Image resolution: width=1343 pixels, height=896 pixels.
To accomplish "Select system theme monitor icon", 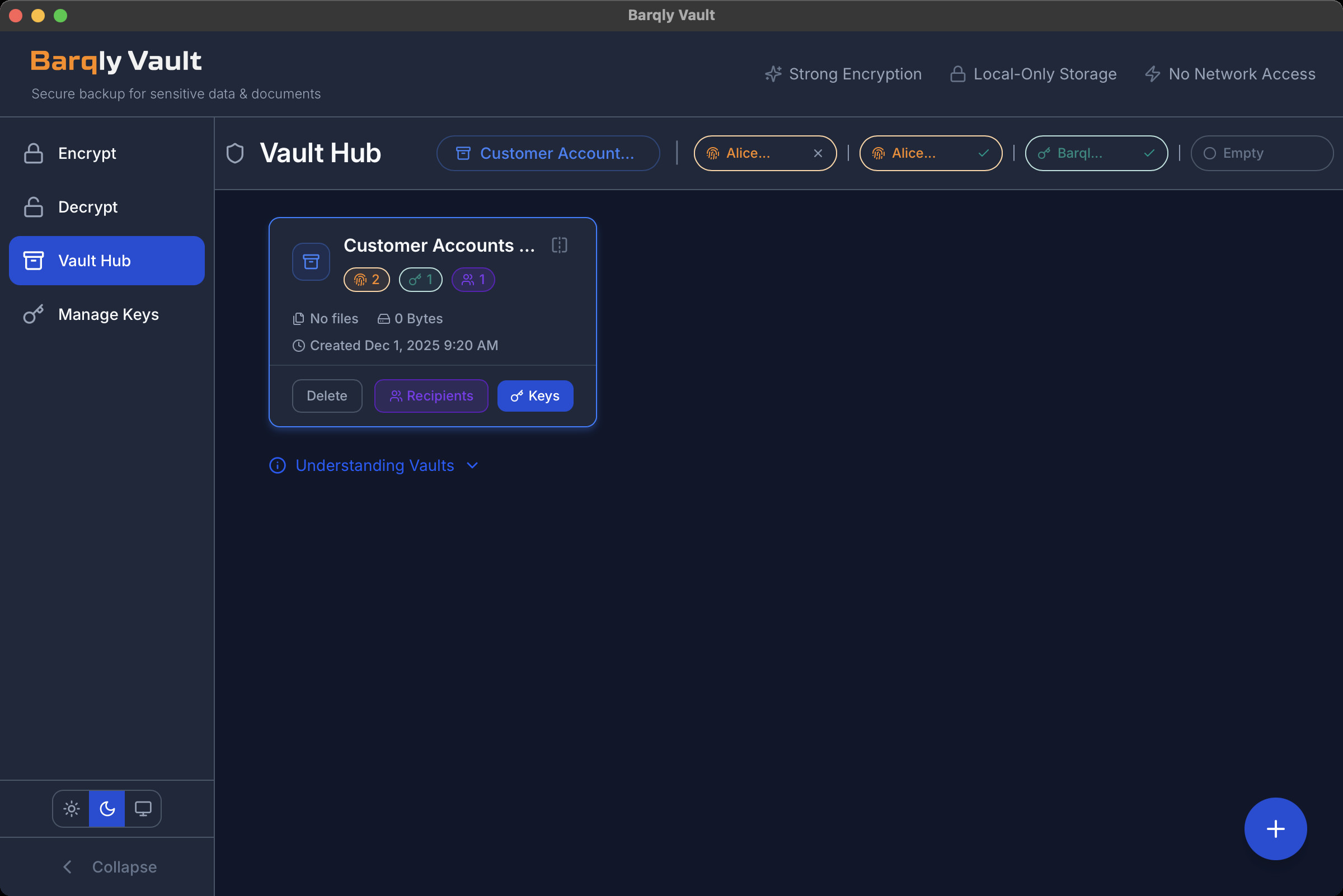I will coord(143,809).
